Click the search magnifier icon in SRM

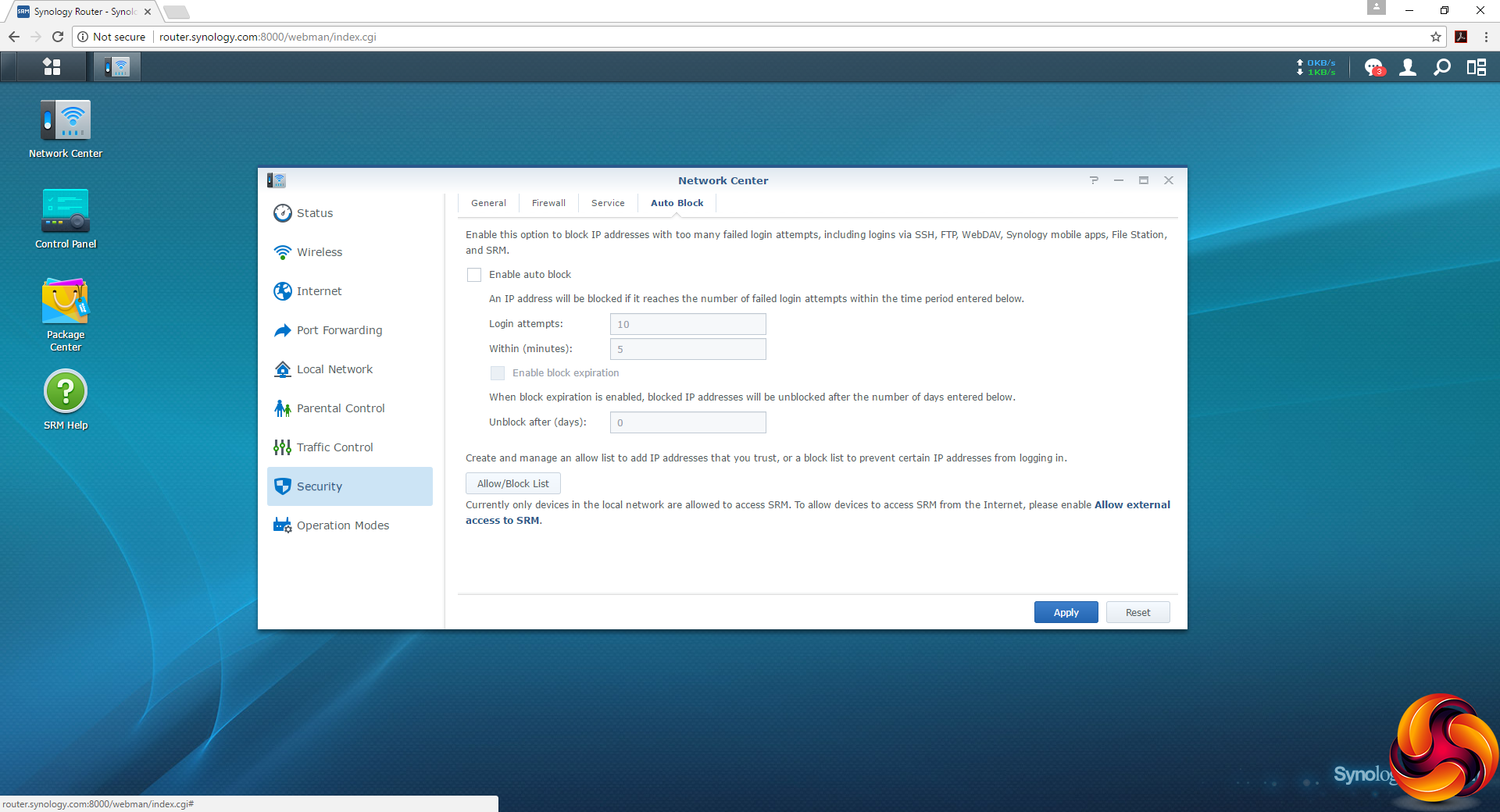tap(1442, 68)
